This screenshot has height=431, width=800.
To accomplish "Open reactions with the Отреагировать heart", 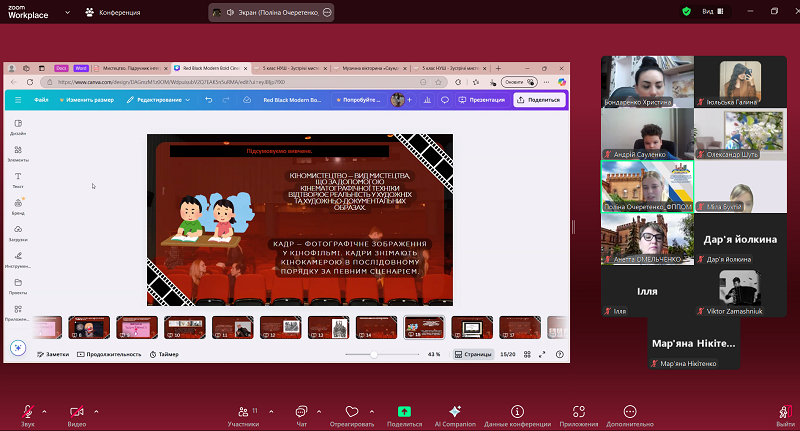I will (x=352, y=415).
